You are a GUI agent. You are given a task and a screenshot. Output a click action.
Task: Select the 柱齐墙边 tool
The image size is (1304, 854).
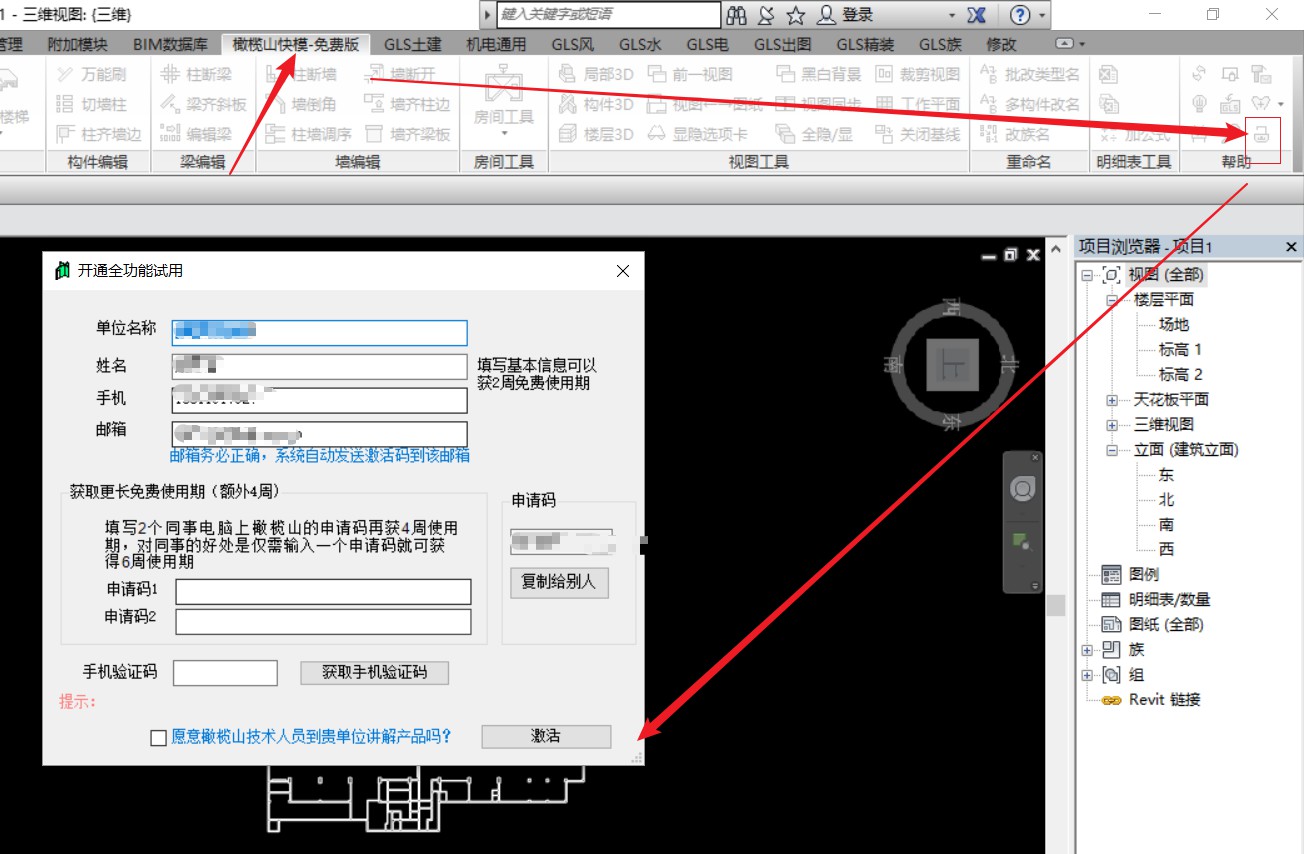click(x=98, y=134)
